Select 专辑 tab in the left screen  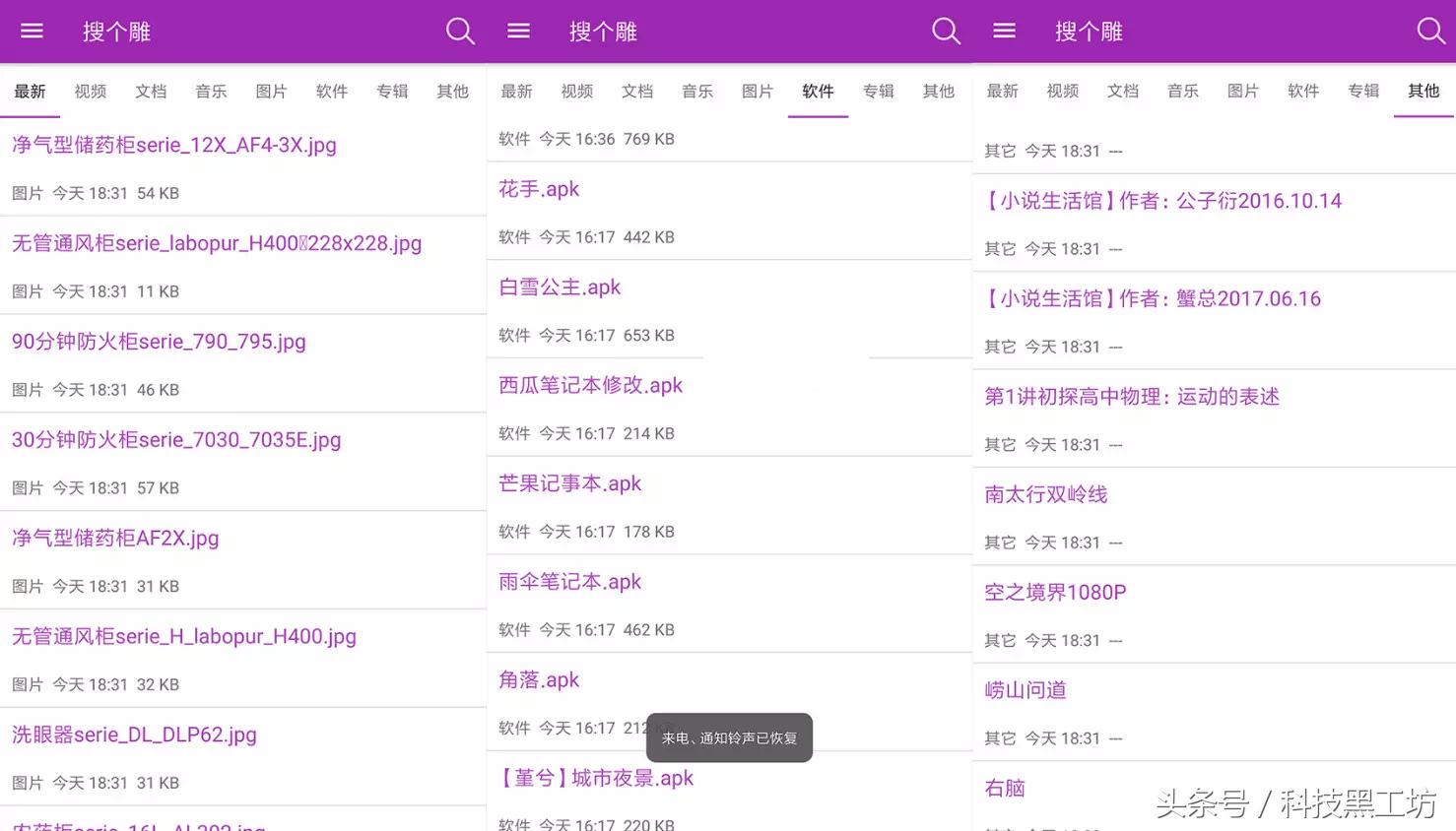392,92
